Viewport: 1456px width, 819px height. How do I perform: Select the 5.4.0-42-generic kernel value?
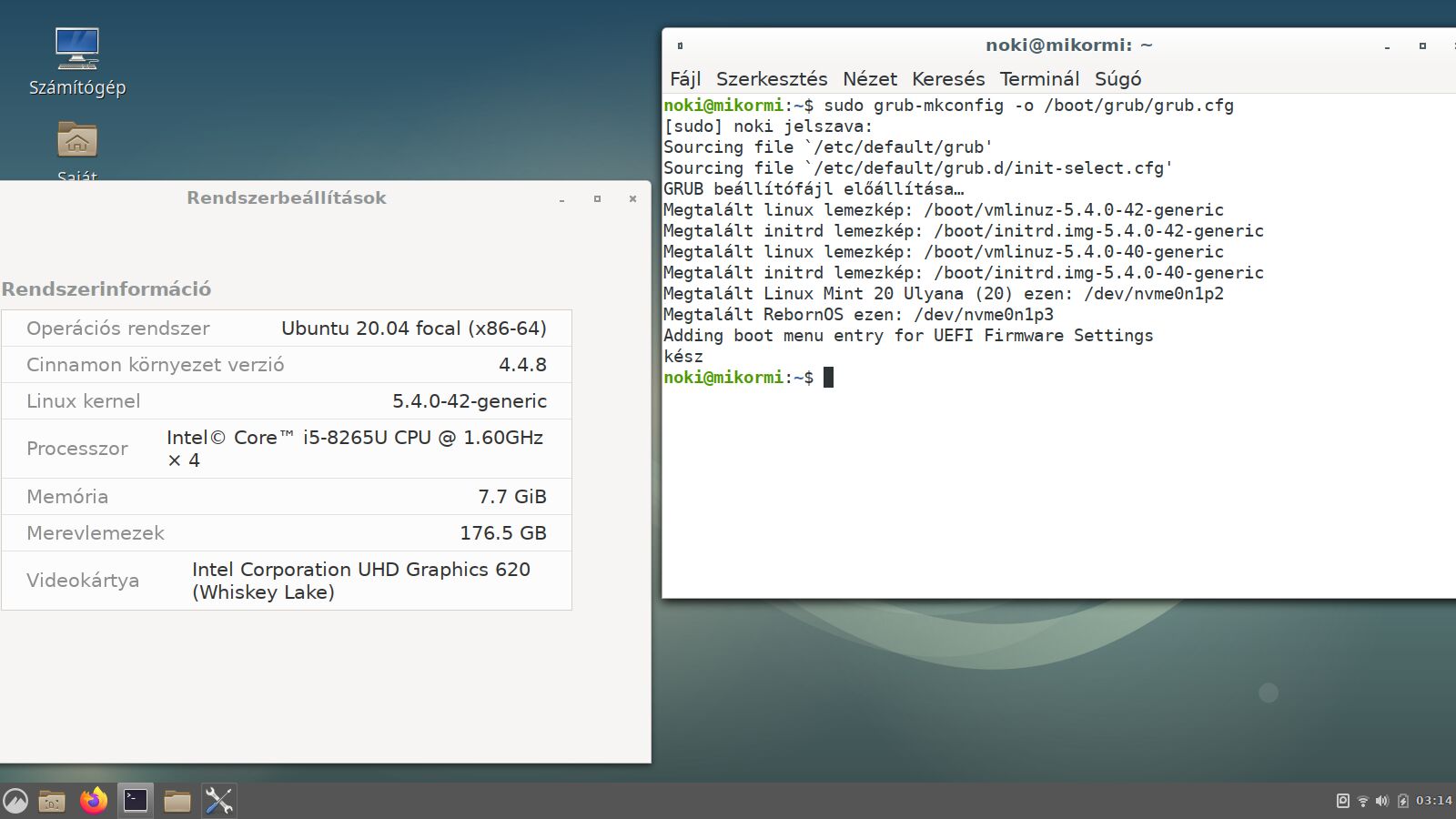(470, 401)
